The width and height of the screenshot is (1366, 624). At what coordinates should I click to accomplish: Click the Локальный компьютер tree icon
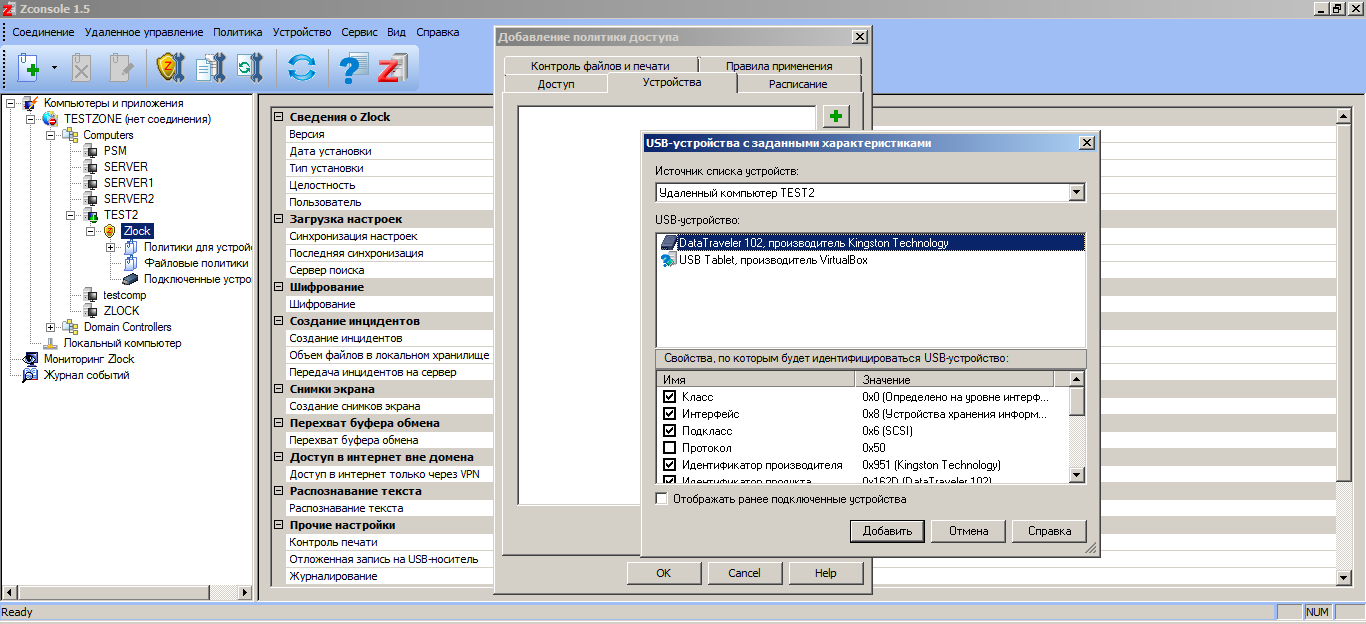pos(51,343)
